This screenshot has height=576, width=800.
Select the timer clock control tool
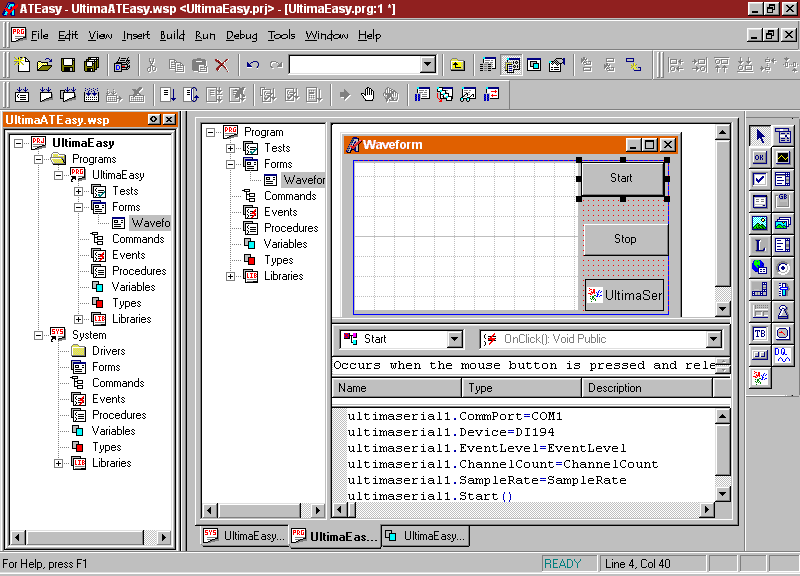coord(783,333)
